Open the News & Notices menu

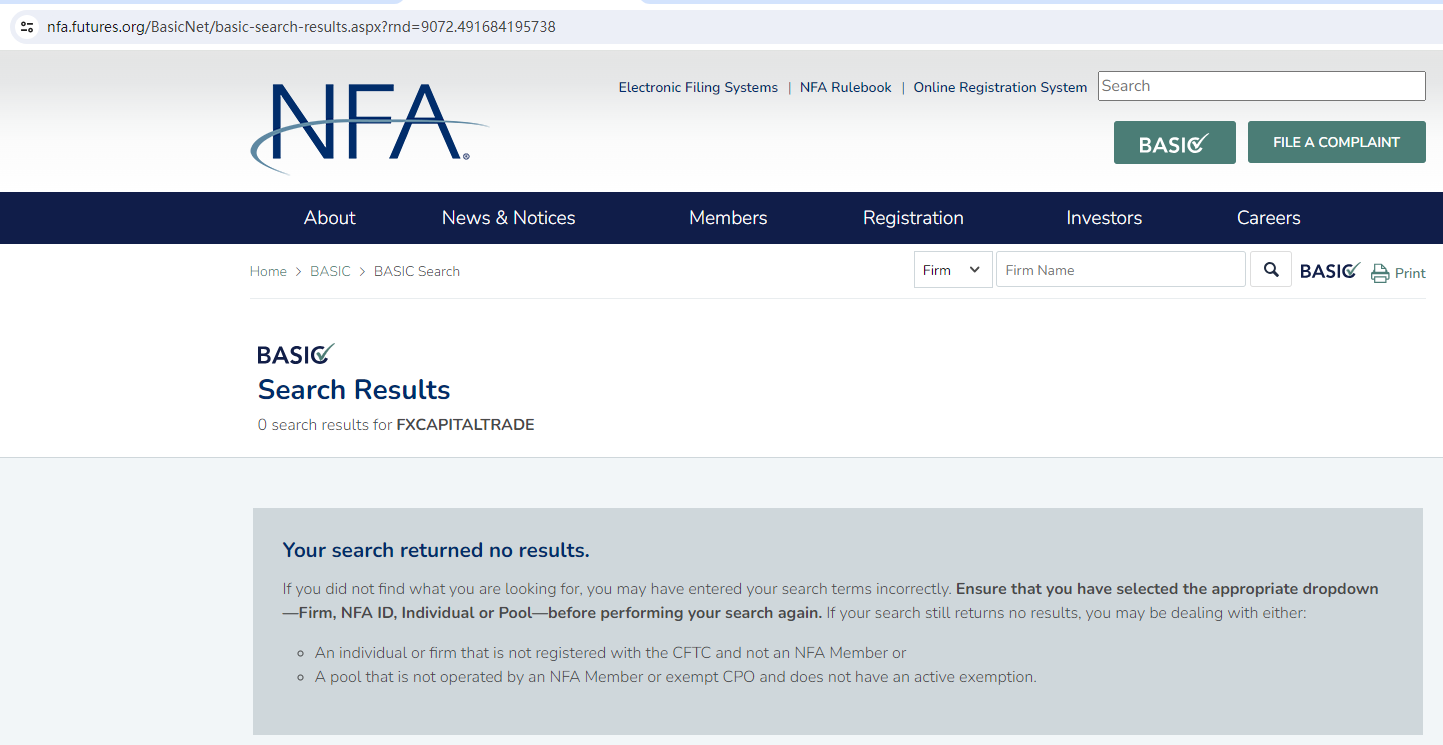click(x=508, y=218)
